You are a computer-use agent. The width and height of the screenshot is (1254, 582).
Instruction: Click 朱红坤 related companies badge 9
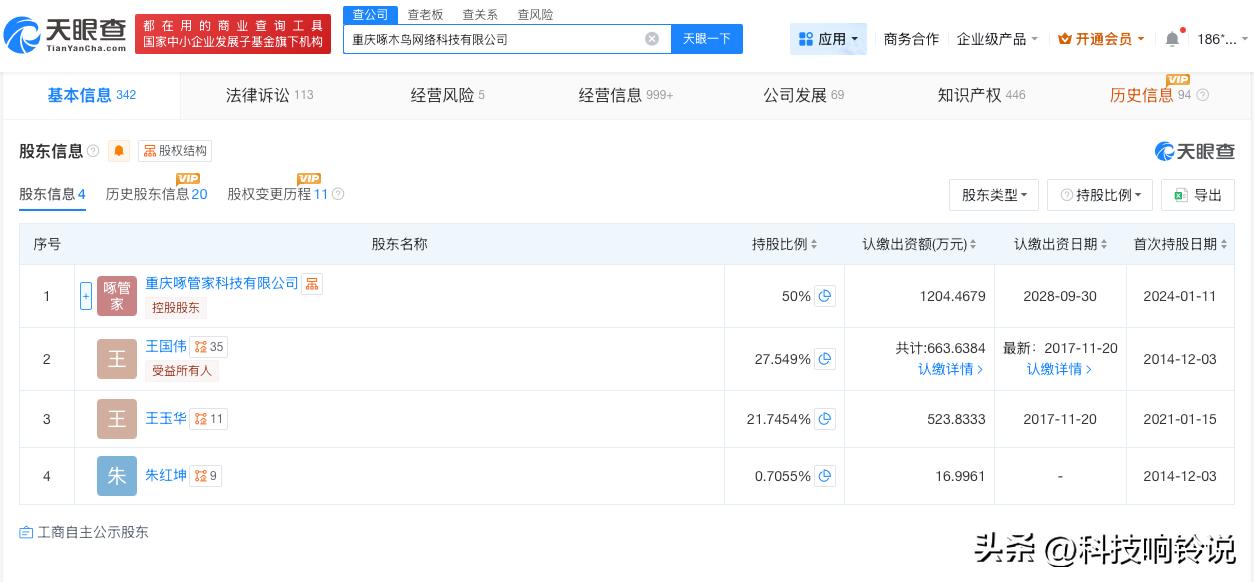[x=205, y=476]
